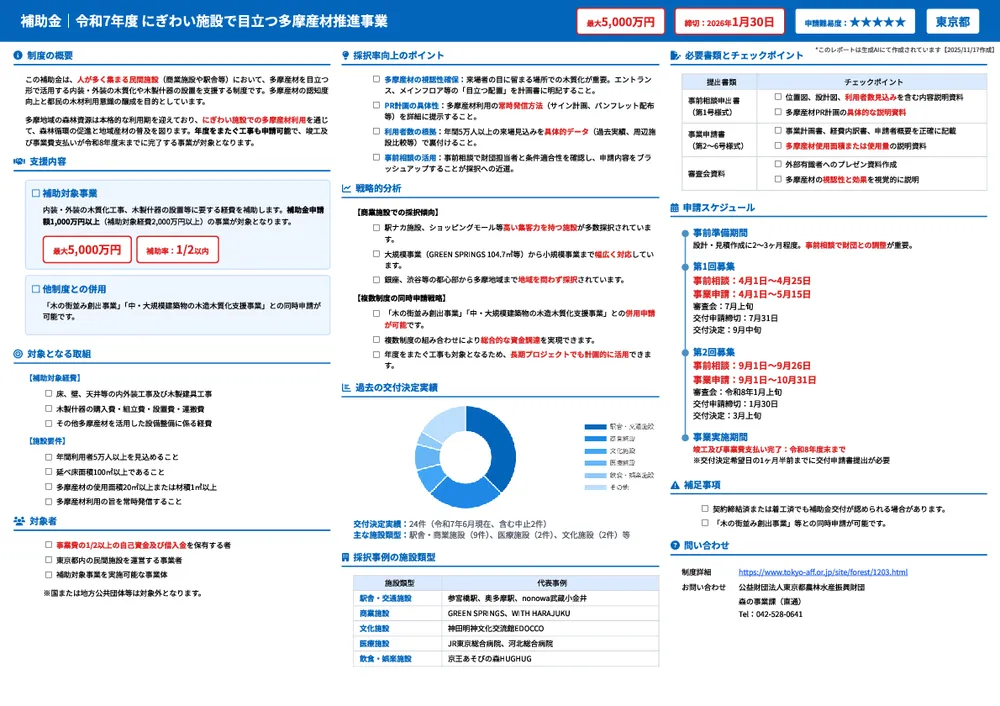Click the warning icon beside 補足事項
The width and height of the screenshot is (1000, 706).
(x=675, y=485)
